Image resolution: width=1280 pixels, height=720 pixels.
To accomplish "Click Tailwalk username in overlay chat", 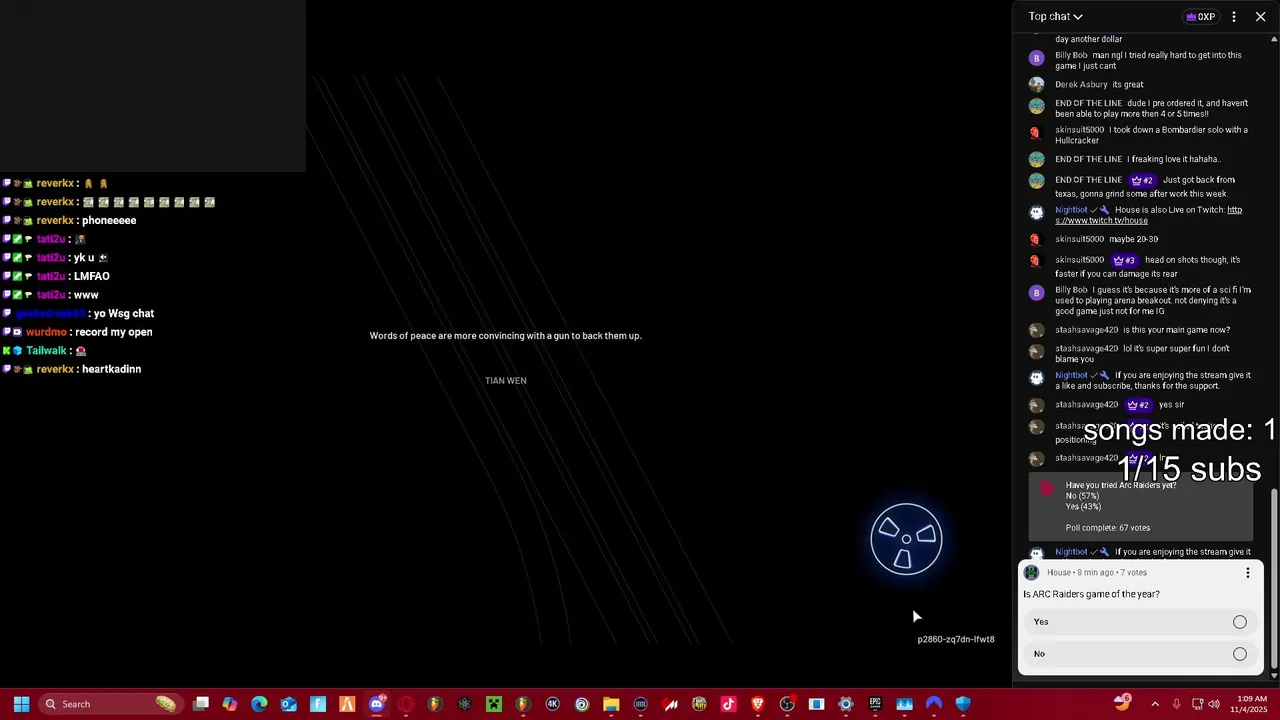I will pos(47,351).
